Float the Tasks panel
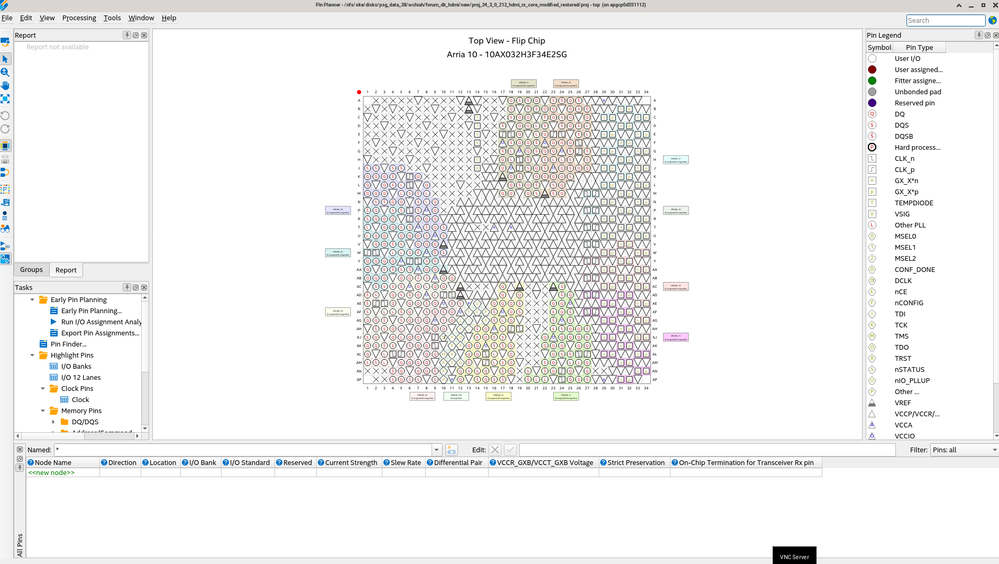The width and height of the screenshot is (999, 564). tap(136, 287)
